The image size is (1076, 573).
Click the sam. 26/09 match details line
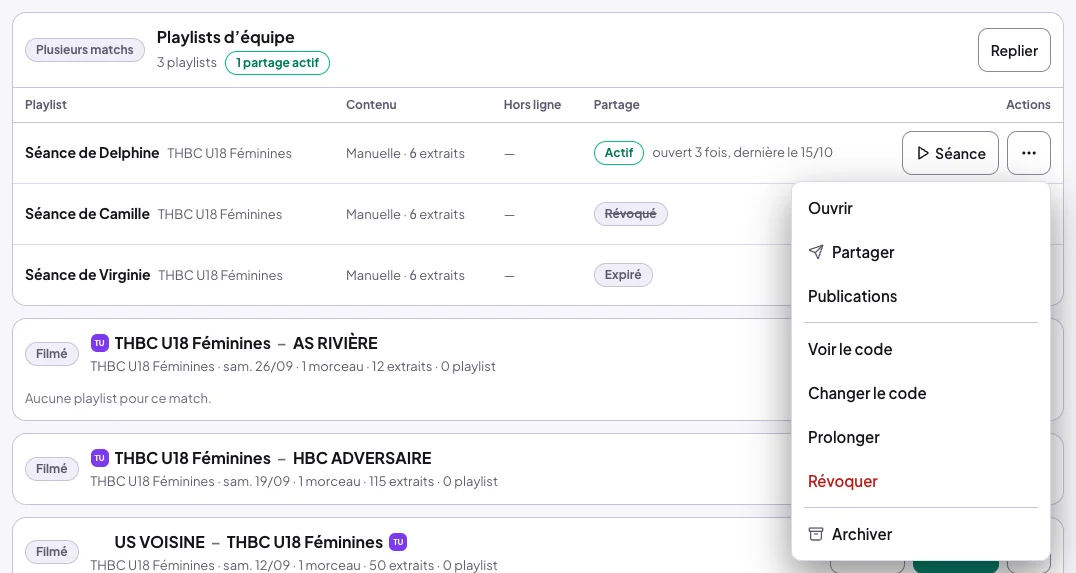pos(293,366)
